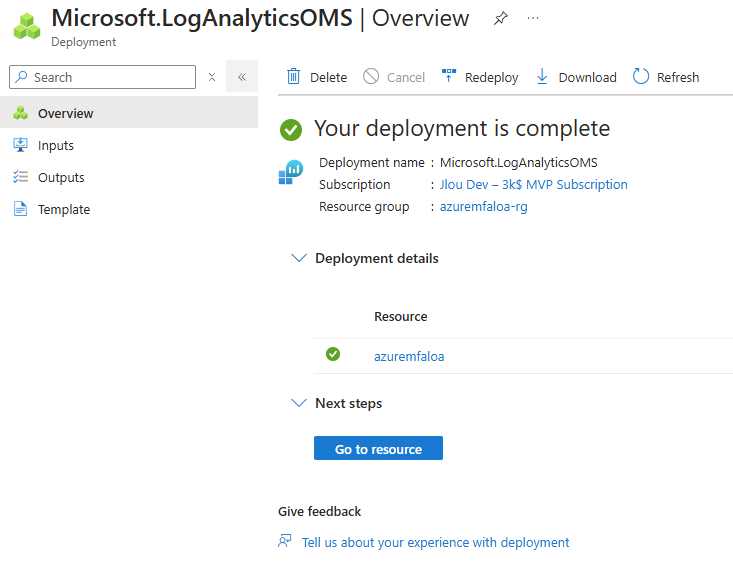Screen dimensions: 733x570
Task: Click the azuremfaloa status check icon
Action: (x=333, y=354)
